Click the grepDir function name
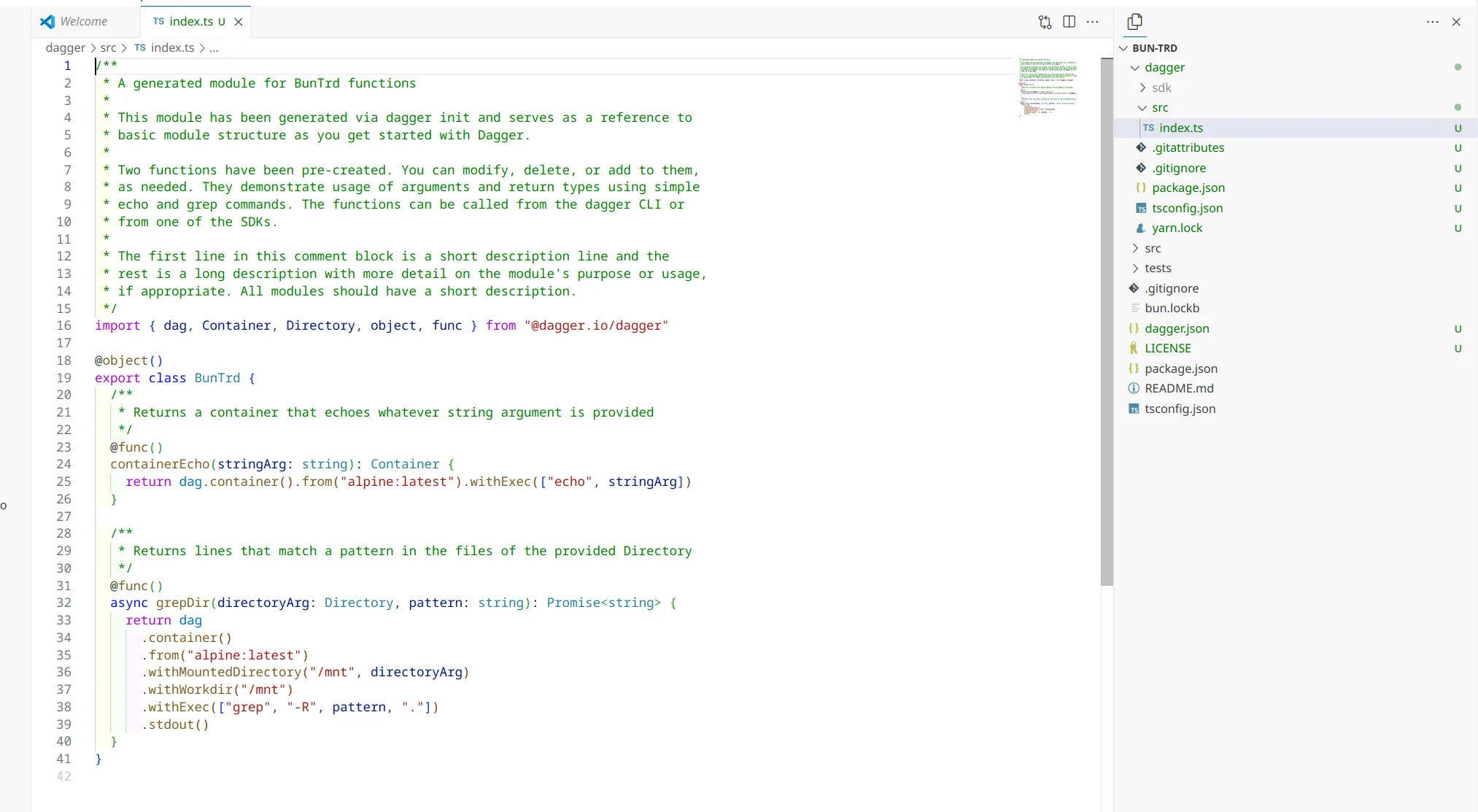 (182, 603)
